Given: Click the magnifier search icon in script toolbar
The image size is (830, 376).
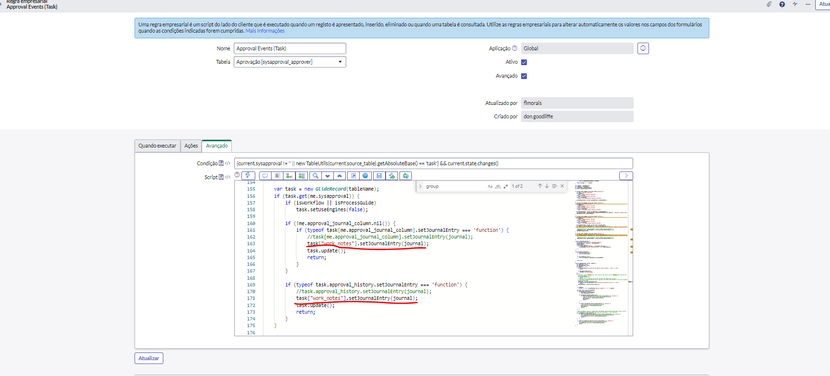Looking at the screenshot, I should coord(315,175).
